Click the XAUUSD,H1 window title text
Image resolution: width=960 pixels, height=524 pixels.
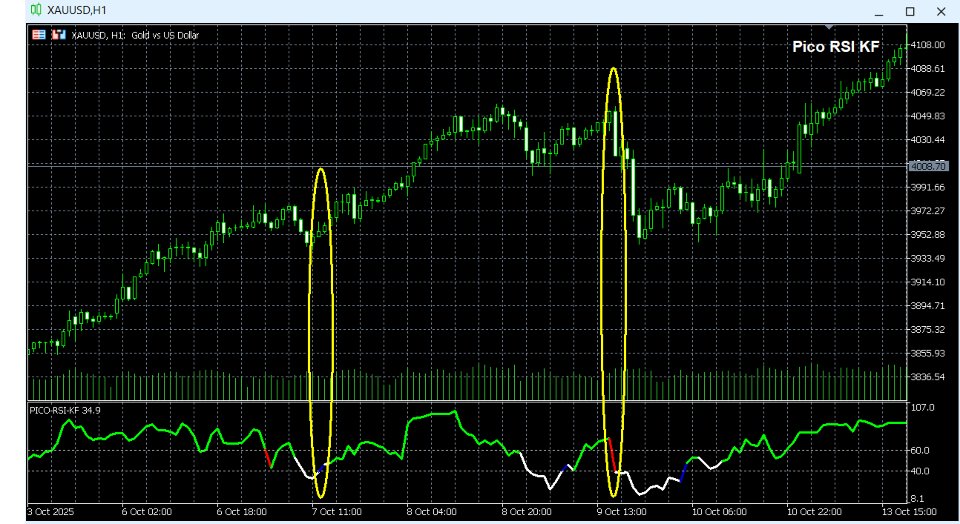pyautogui.click(x=77, y=10)
